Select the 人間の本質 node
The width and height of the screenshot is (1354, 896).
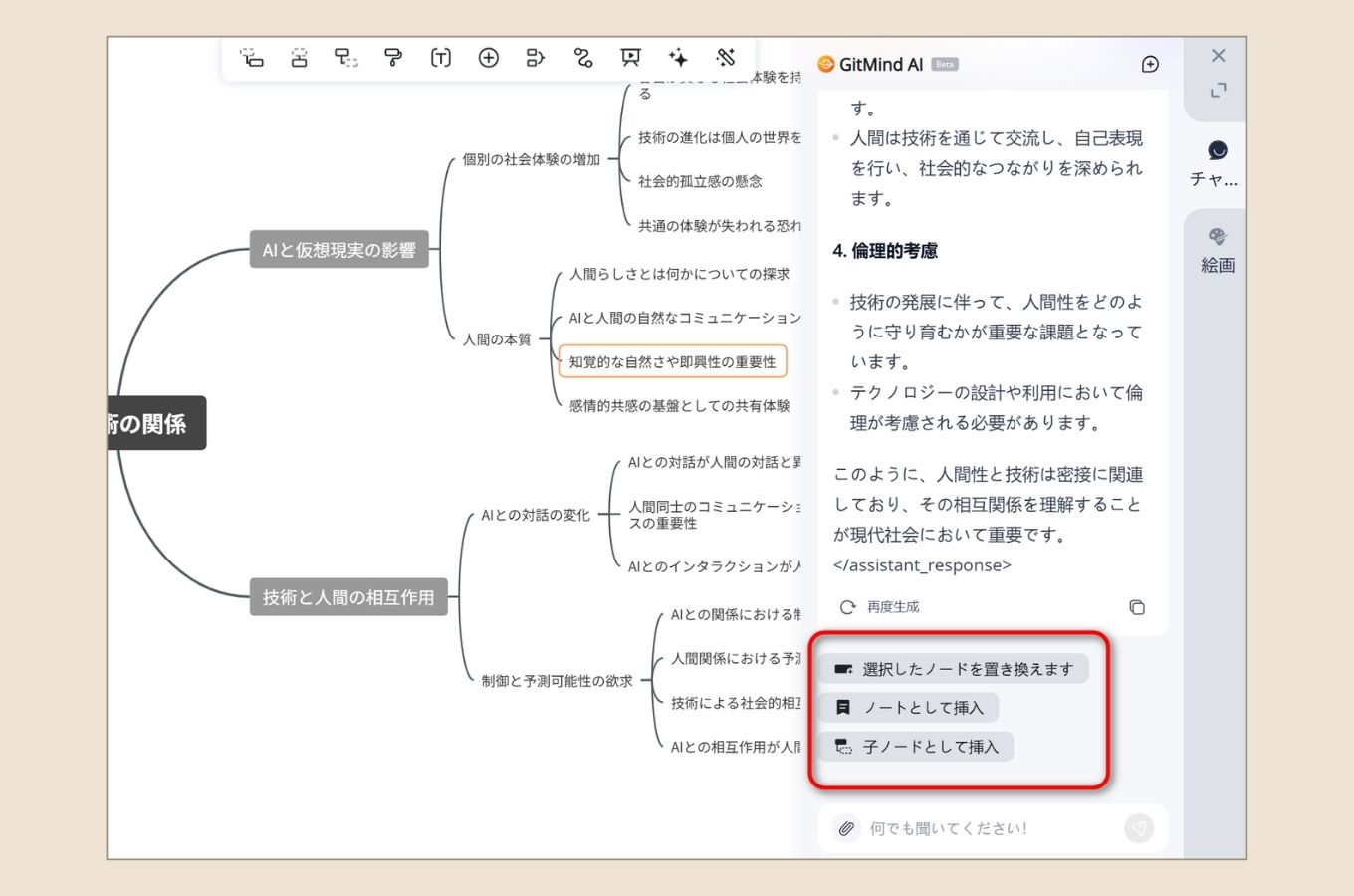pyautogui.click(x=497, y=339)
